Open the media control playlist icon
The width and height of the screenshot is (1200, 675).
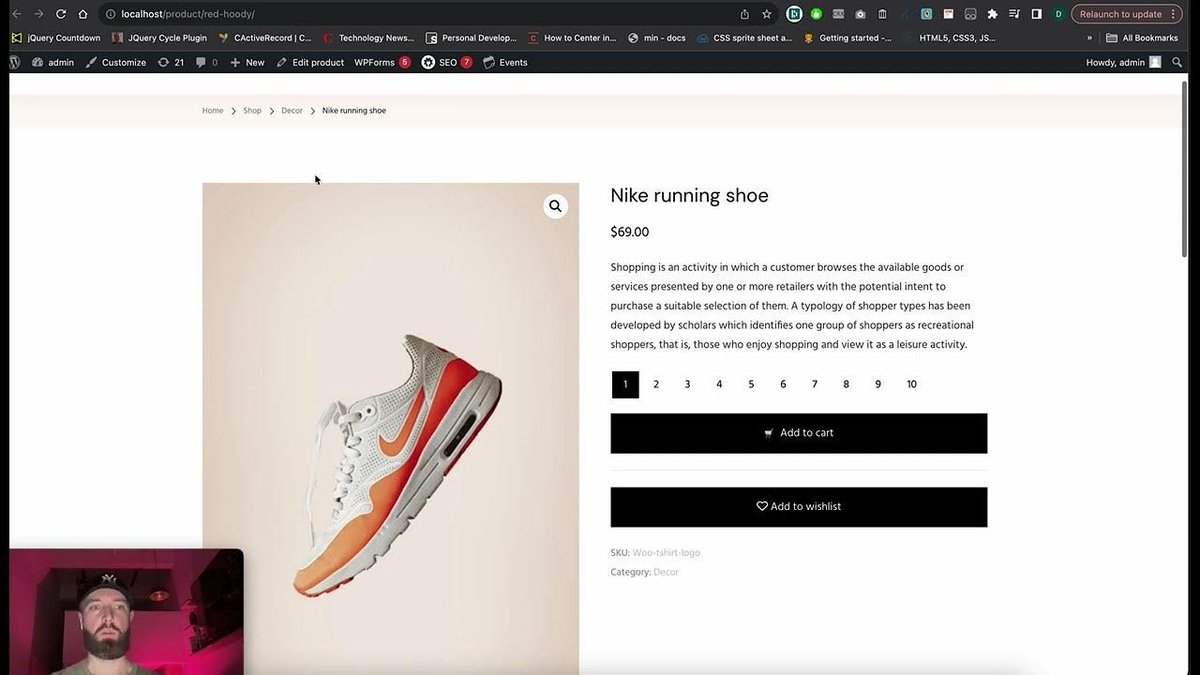pos(1015,14)
